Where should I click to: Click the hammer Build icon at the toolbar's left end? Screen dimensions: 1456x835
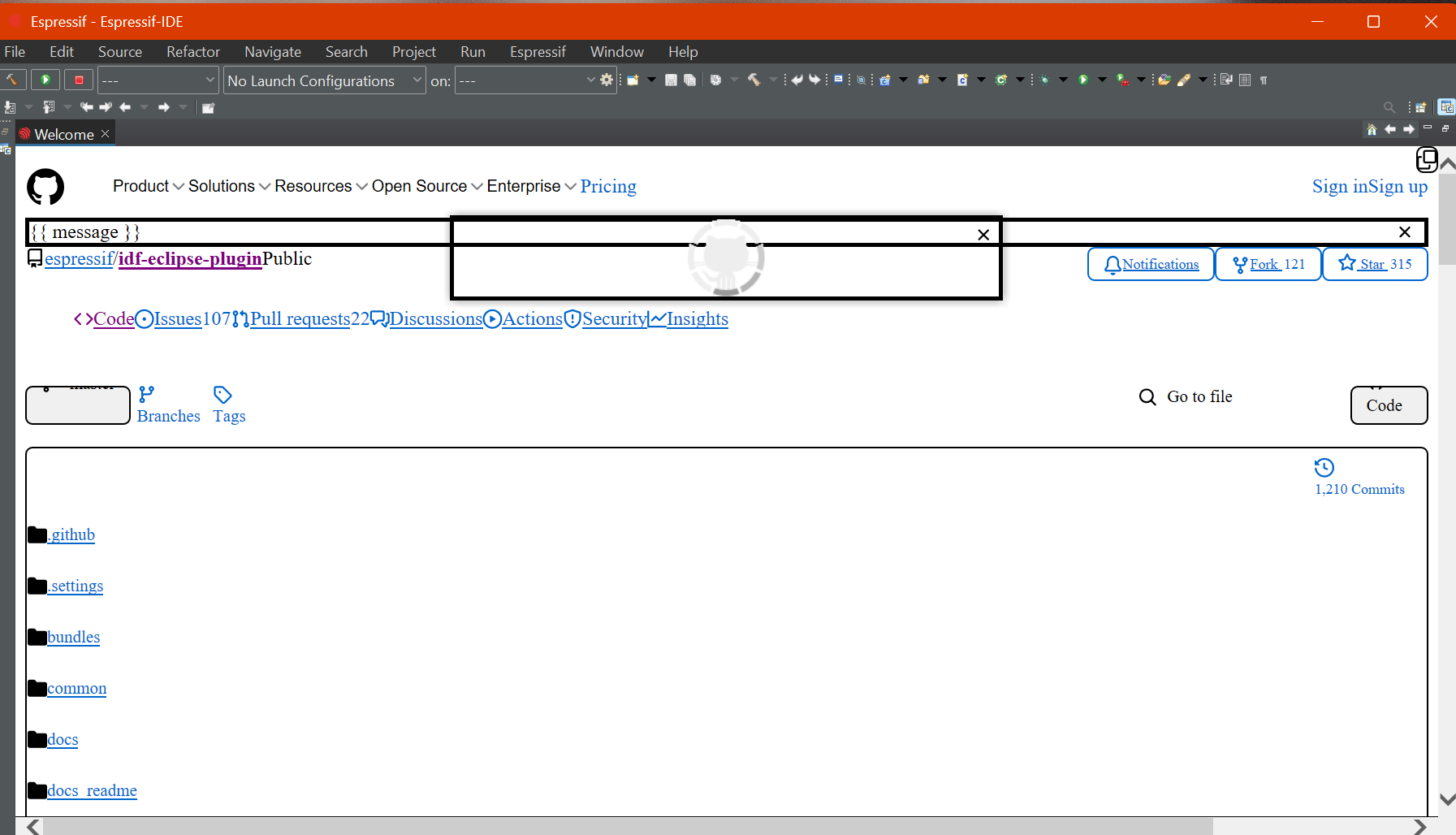click(13, 80)
